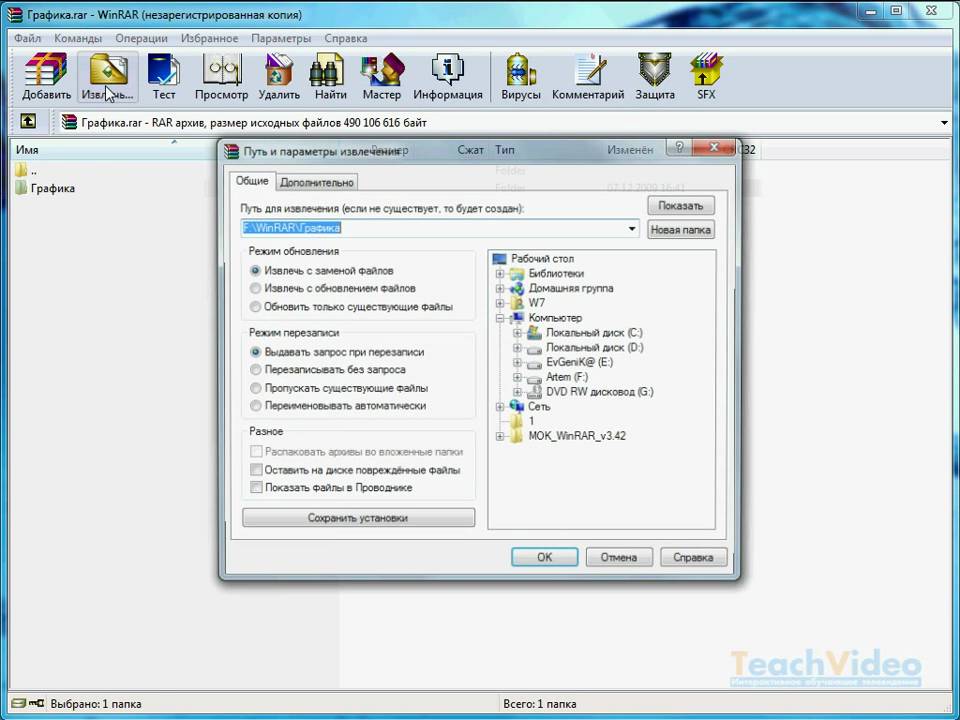
Task: Switch to the Общие tab
Action: click(x=252, y=181)
